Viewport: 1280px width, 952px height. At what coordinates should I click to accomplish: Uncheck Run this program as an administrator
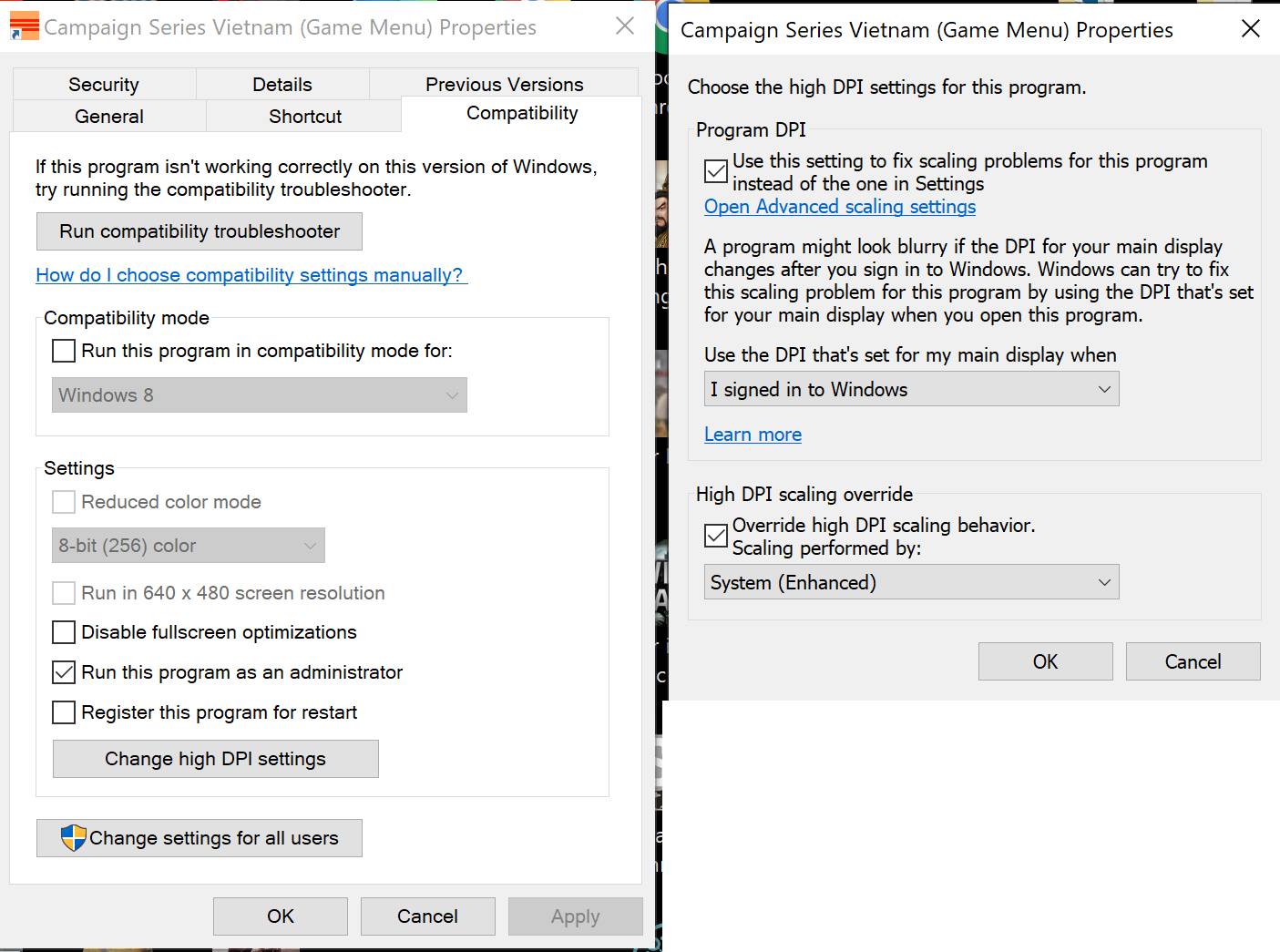[x=64, y=672]
